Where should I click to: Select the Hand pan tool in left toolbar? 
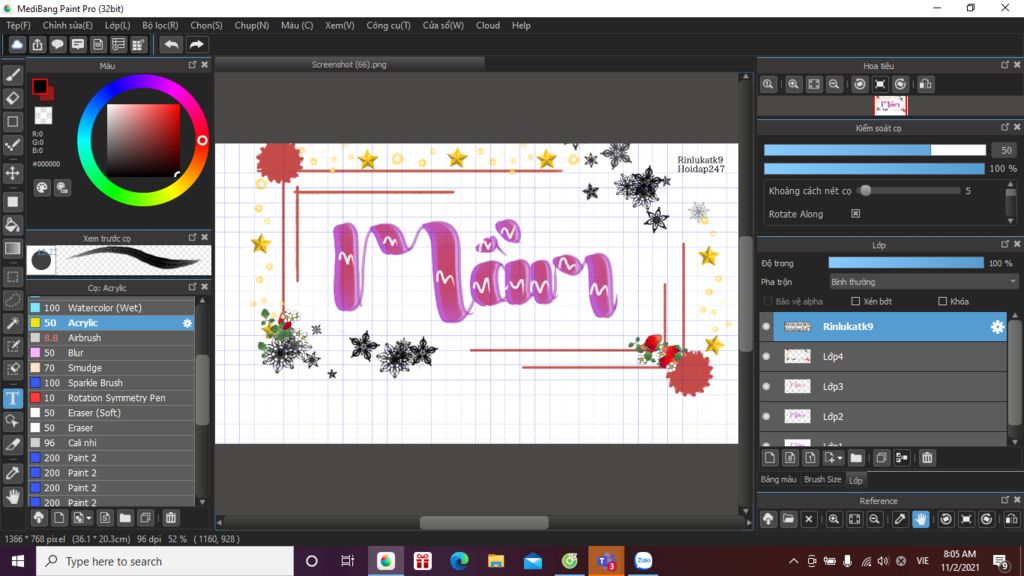tap(12, 497)
